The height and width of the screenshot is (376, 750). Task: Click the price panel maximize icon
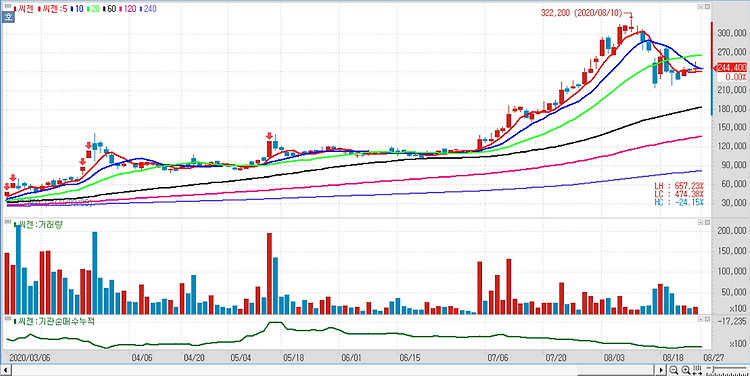click(x=707, y=7)
